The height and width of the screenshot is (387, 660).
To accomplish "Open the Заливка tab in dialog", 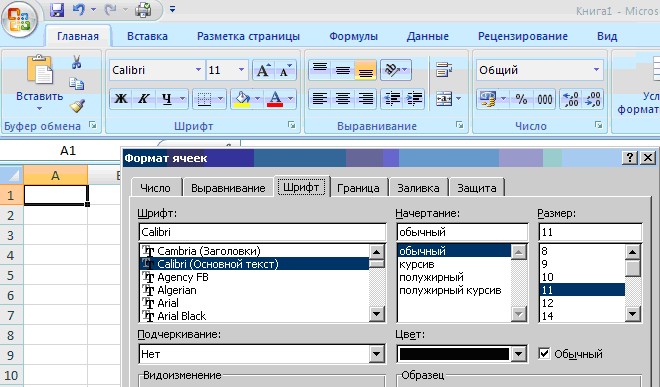I will coord(418,188).
